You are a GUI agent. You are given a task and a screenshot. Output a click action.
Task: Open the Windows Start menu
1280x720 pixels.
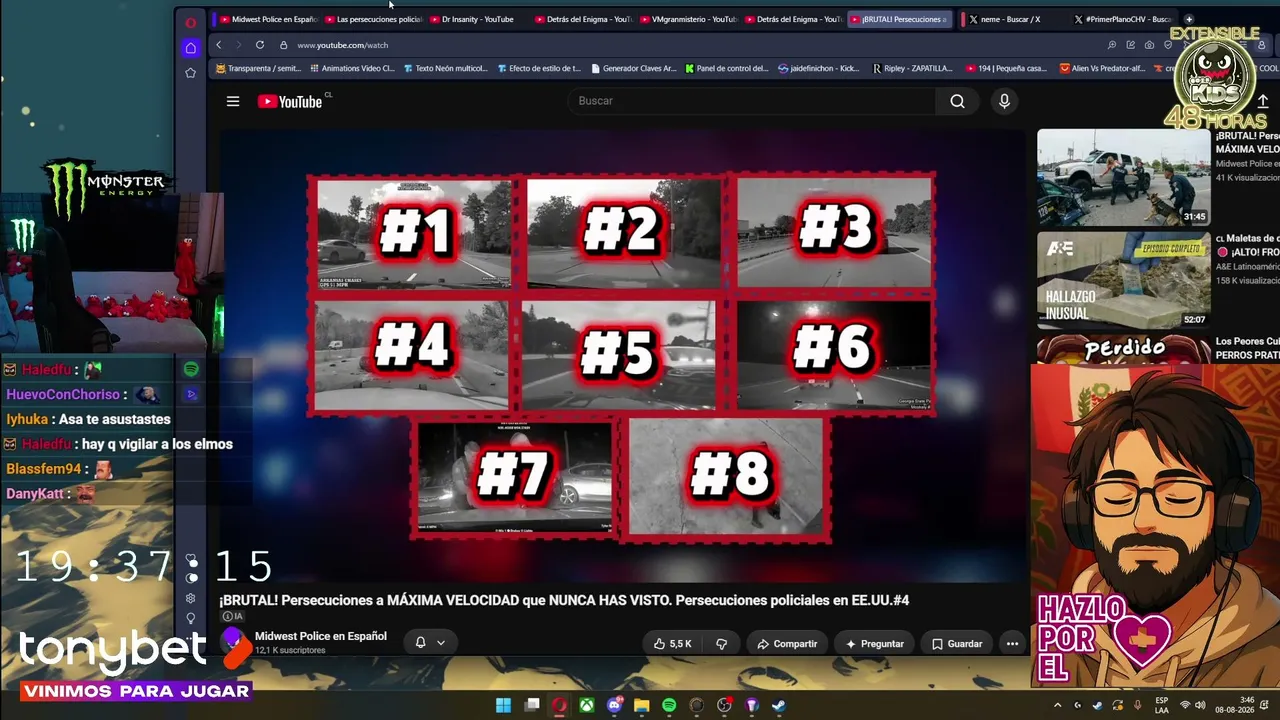[x=503, y=705]
